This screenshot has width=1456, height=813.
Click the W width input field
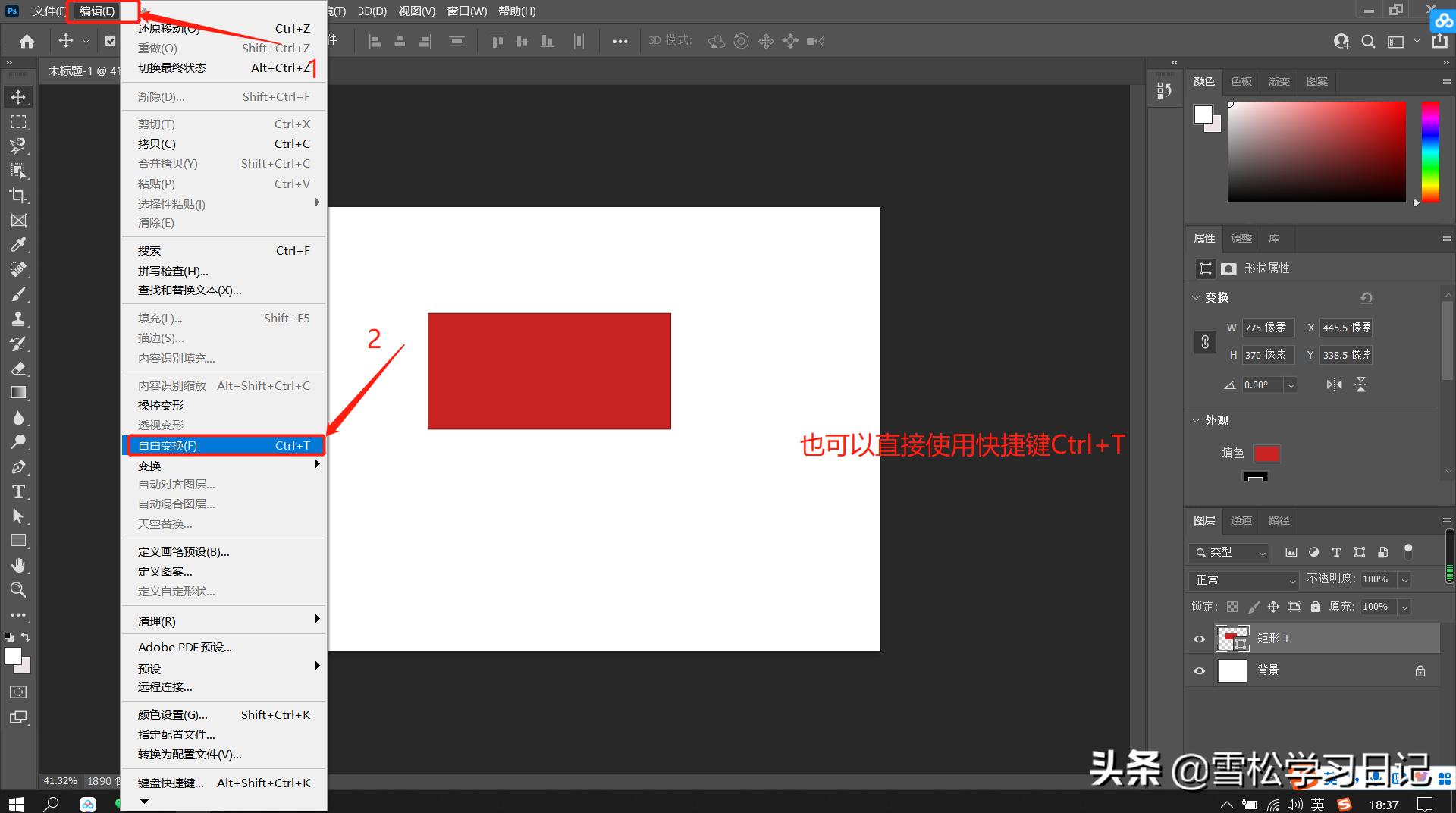(x=1267, y=328)
